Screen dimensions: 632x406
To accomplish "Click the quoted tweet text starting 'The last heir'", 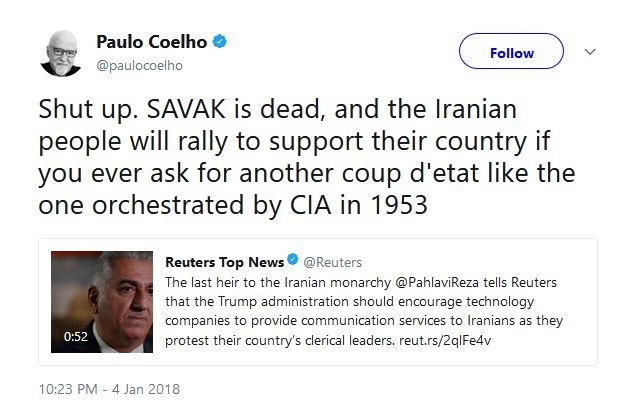I will (364, 311).
